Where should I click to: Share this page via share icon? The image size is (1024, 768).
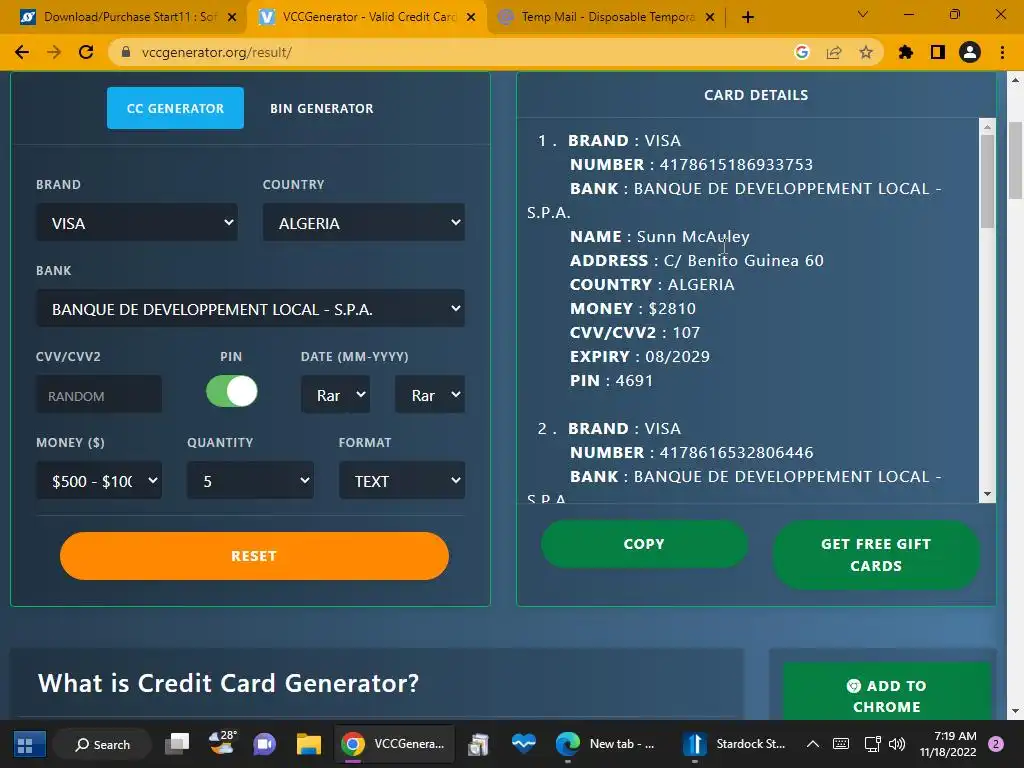click(834, 52)
